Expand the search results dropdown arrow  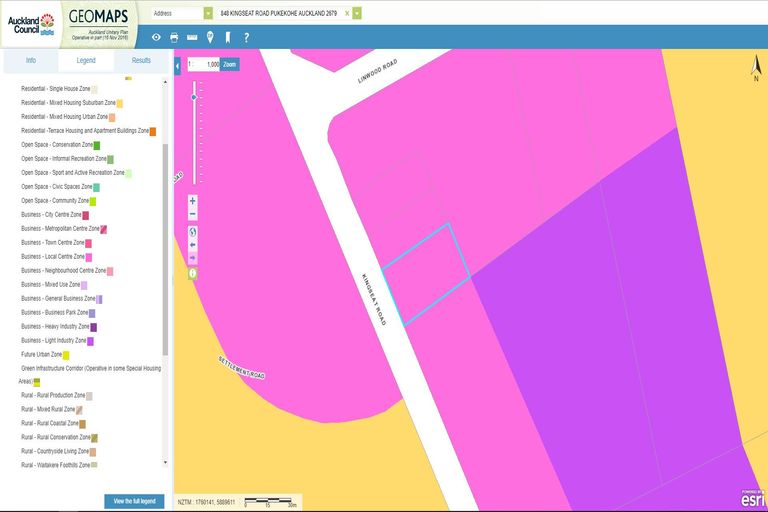click(x=357, y=13)
